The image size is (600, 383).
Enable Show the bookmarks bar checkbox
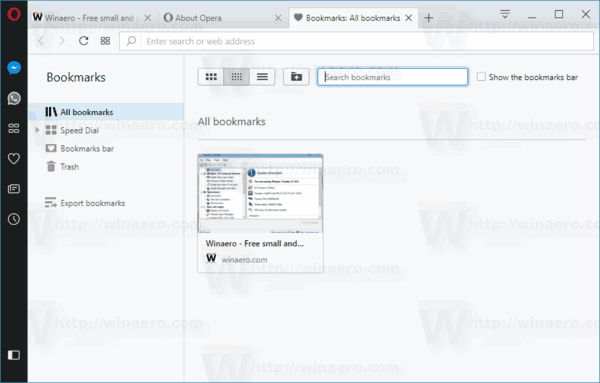click(481, 77)
